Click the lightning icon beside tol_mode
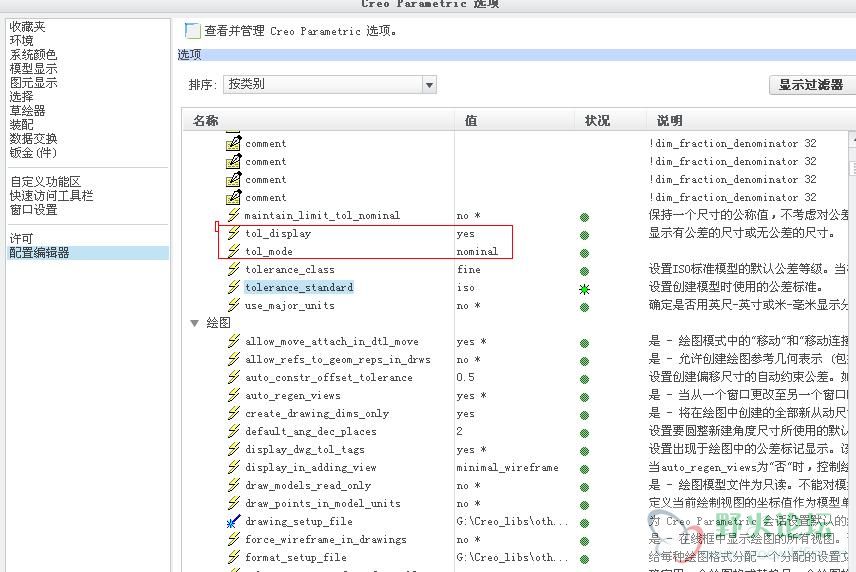The width and height of the screenshot is (856, 572). (234, 251)
